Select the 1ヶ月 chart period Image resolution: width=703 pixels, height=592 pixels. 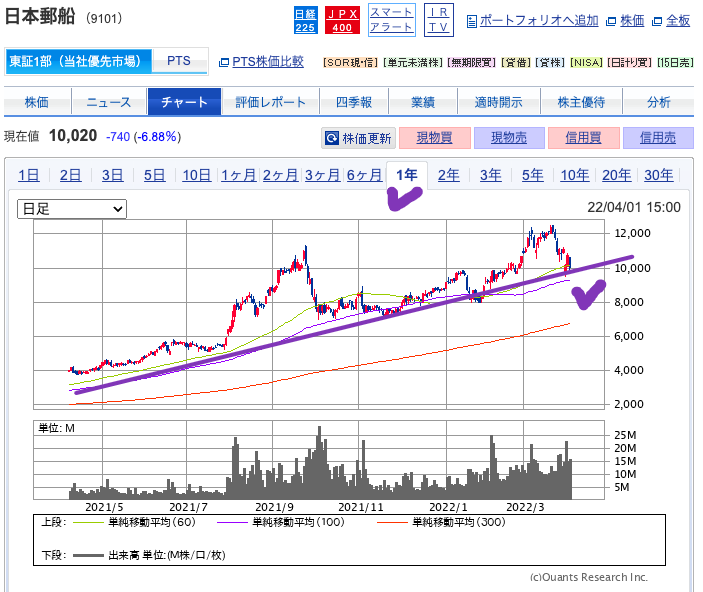239,175
